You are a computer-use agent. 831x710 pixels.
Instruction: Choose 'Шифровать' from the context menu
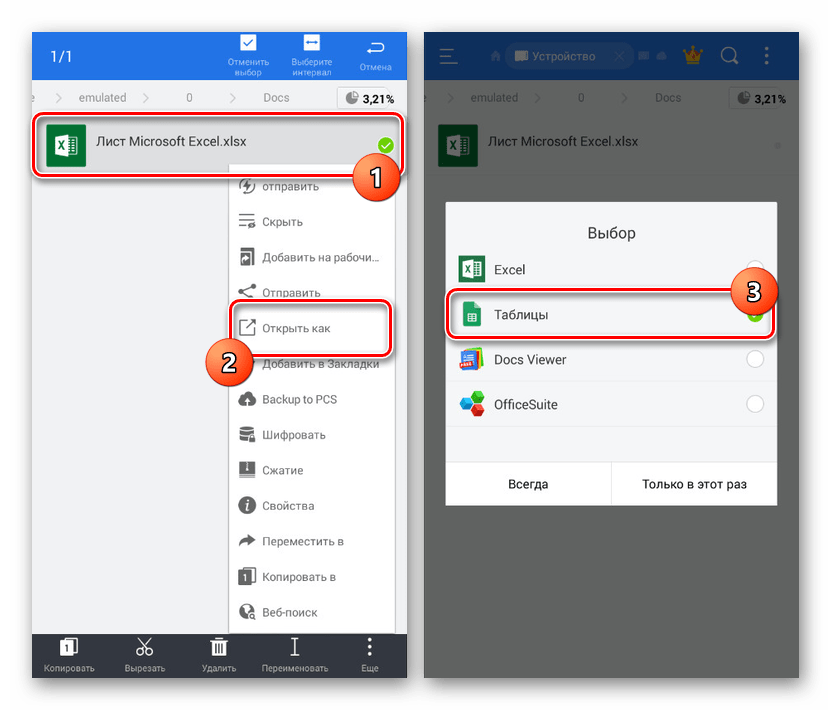tap(293, 435)
